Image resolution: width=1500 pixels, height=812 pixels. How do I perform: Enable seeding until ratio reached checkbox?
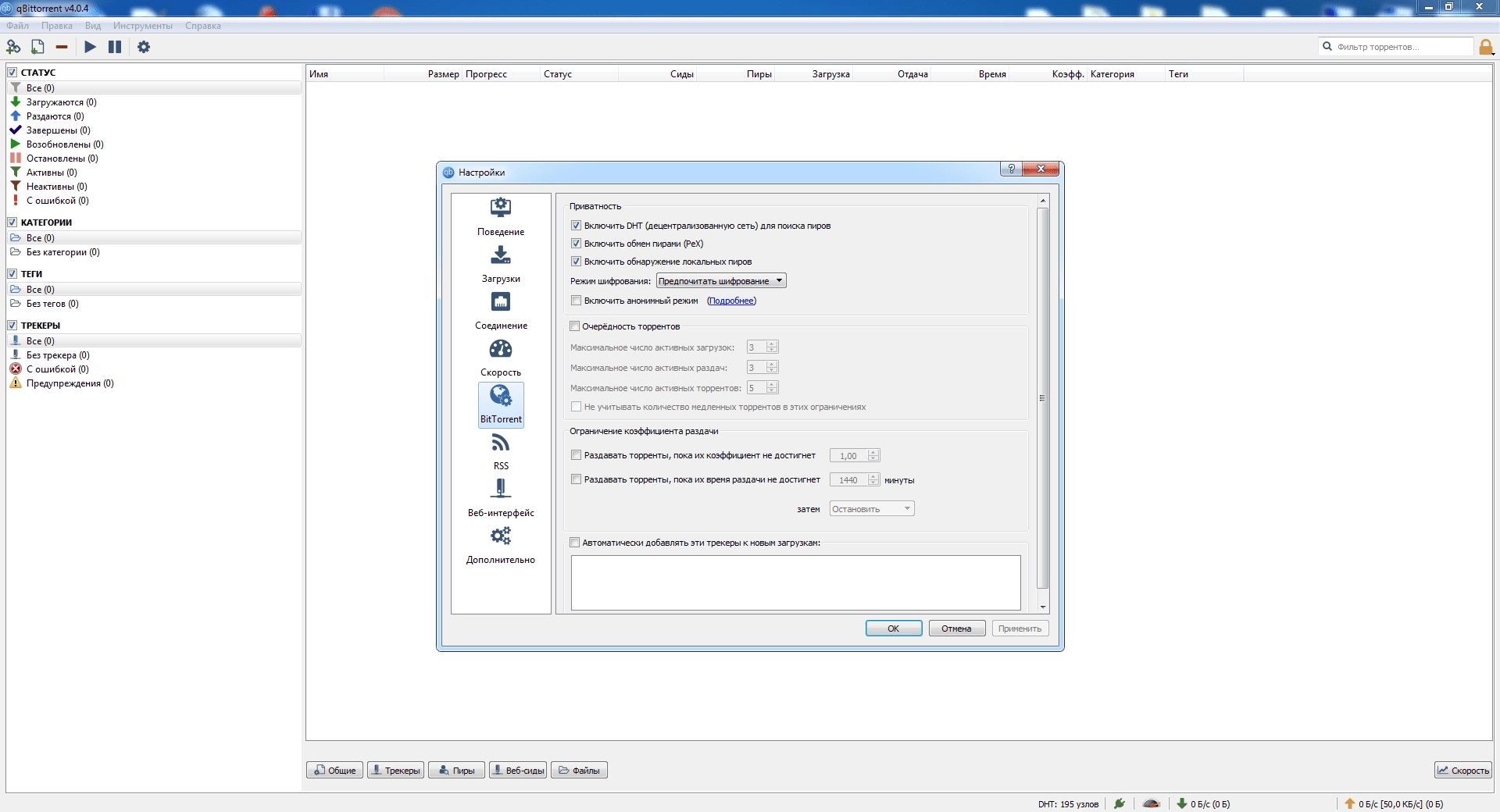pos(576,455)
